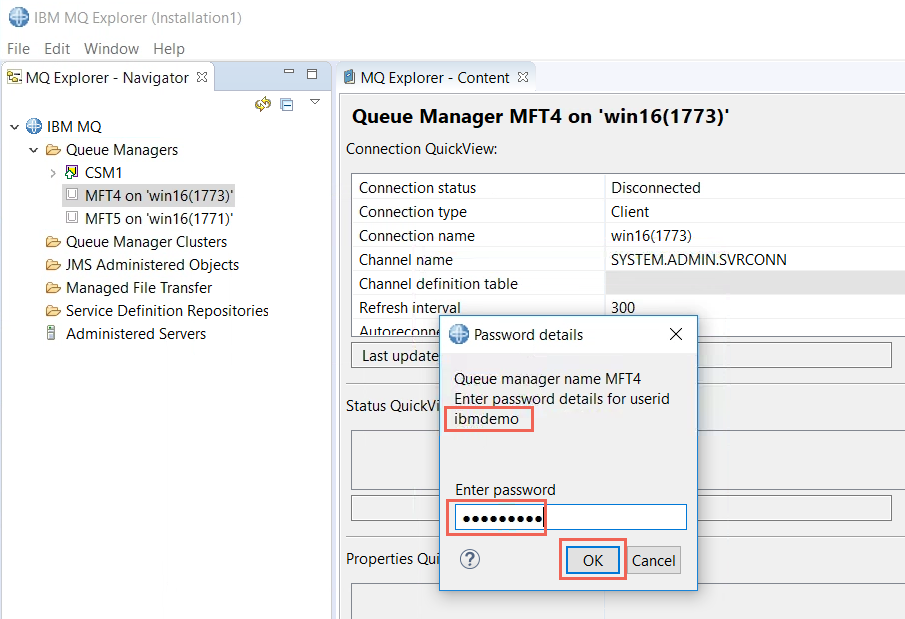Open the File menu
This screenshot has height=619, width=905.
pyautogui.click(x=18, y=49)
